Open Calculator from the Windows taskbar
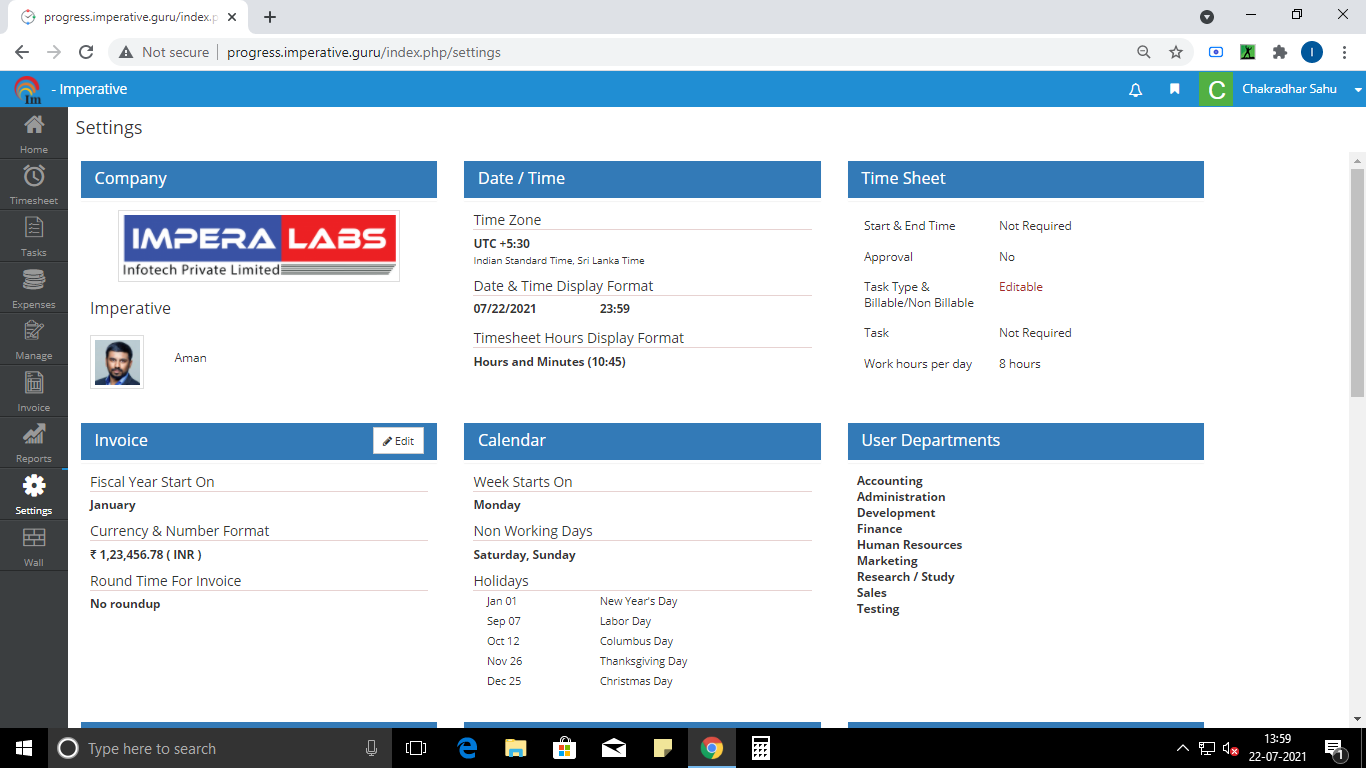This screenshot has width=1366, height=768. coord(760,748)
